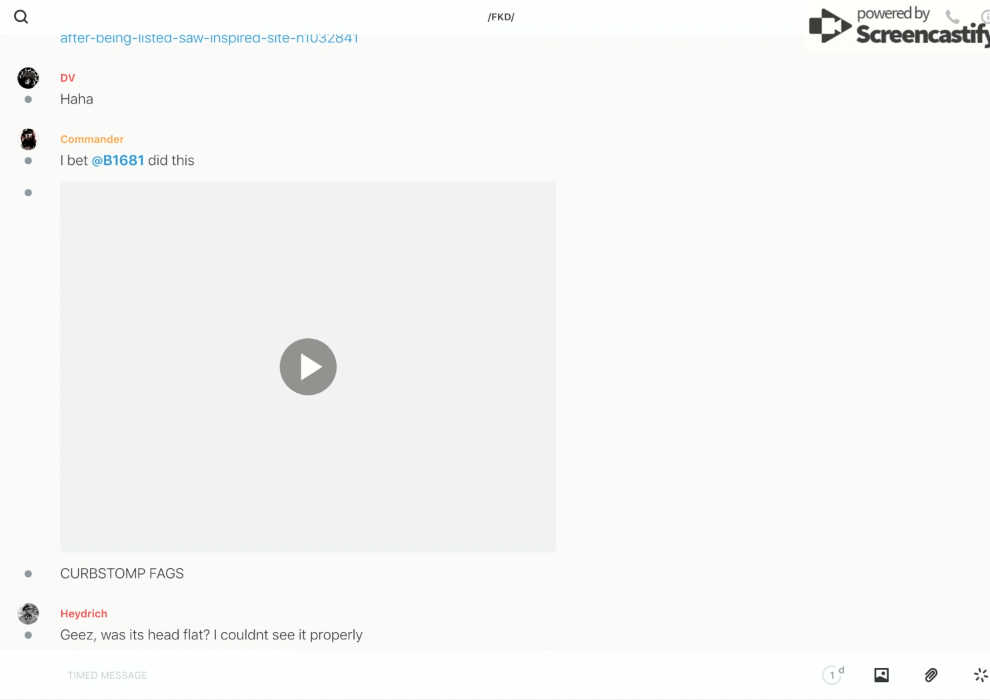
Task: Attach a file using the paperclip icon
Action: [931, 675]
